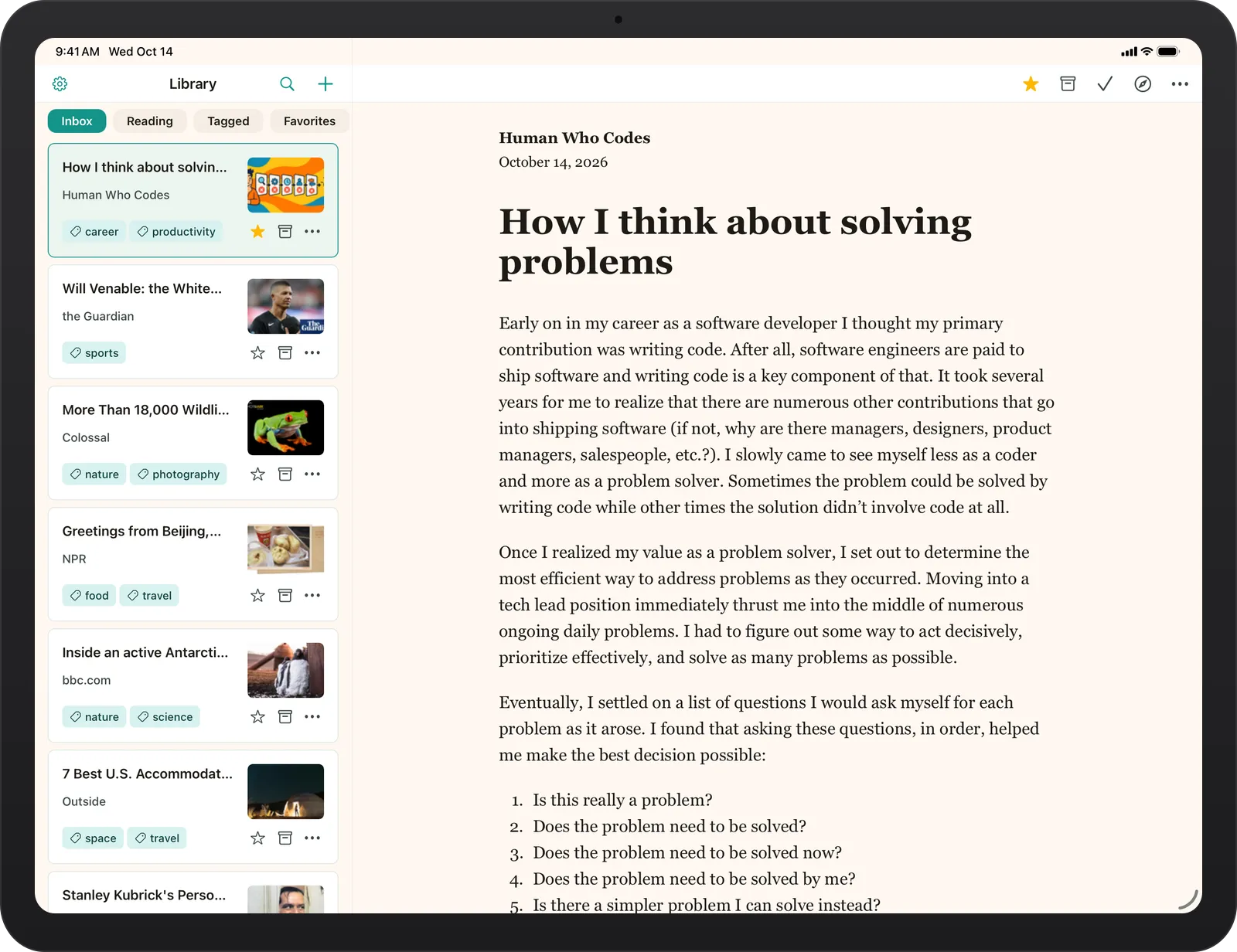Open more options for How I think card

click(312, 231)
